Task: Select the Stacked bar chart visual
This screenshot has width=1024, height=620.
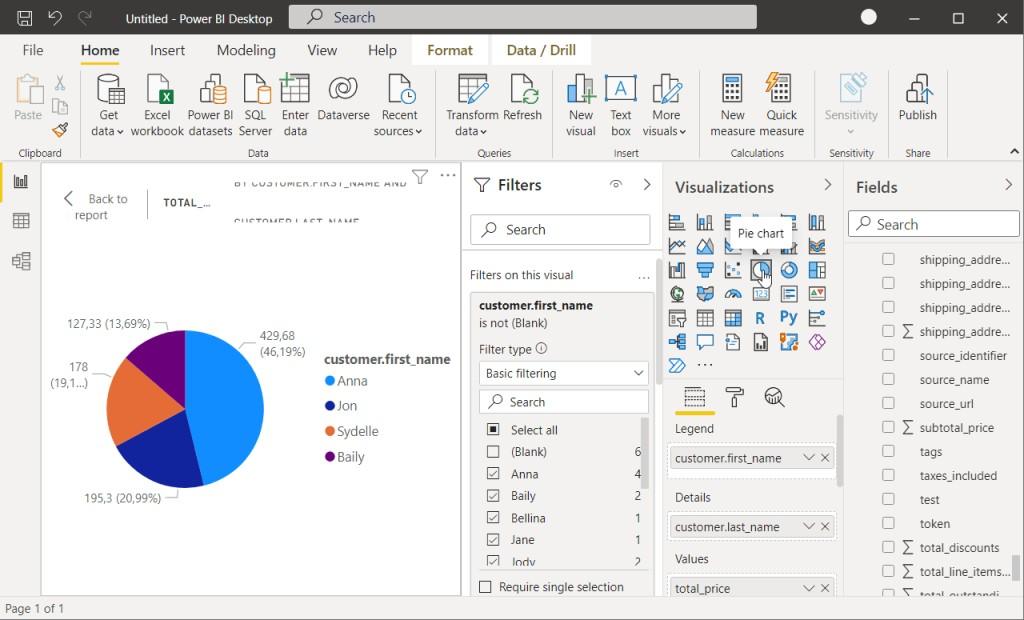Action: (677, 223)
